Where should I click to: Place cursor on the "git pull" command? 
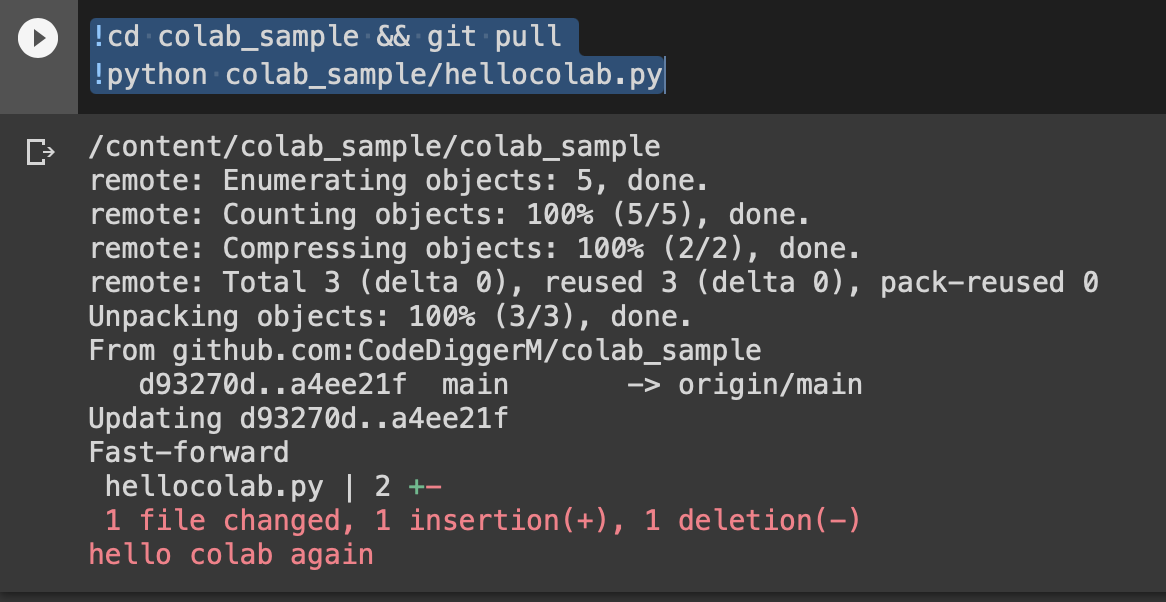494,38
